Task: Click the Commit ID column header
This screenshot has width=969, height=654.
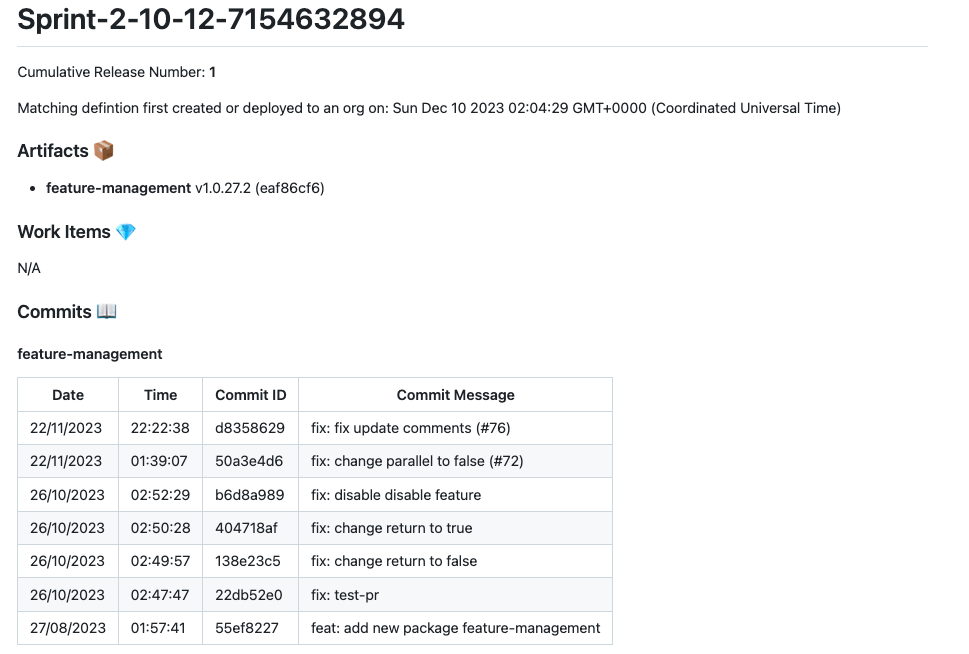Action: click(x=251, y=395)
